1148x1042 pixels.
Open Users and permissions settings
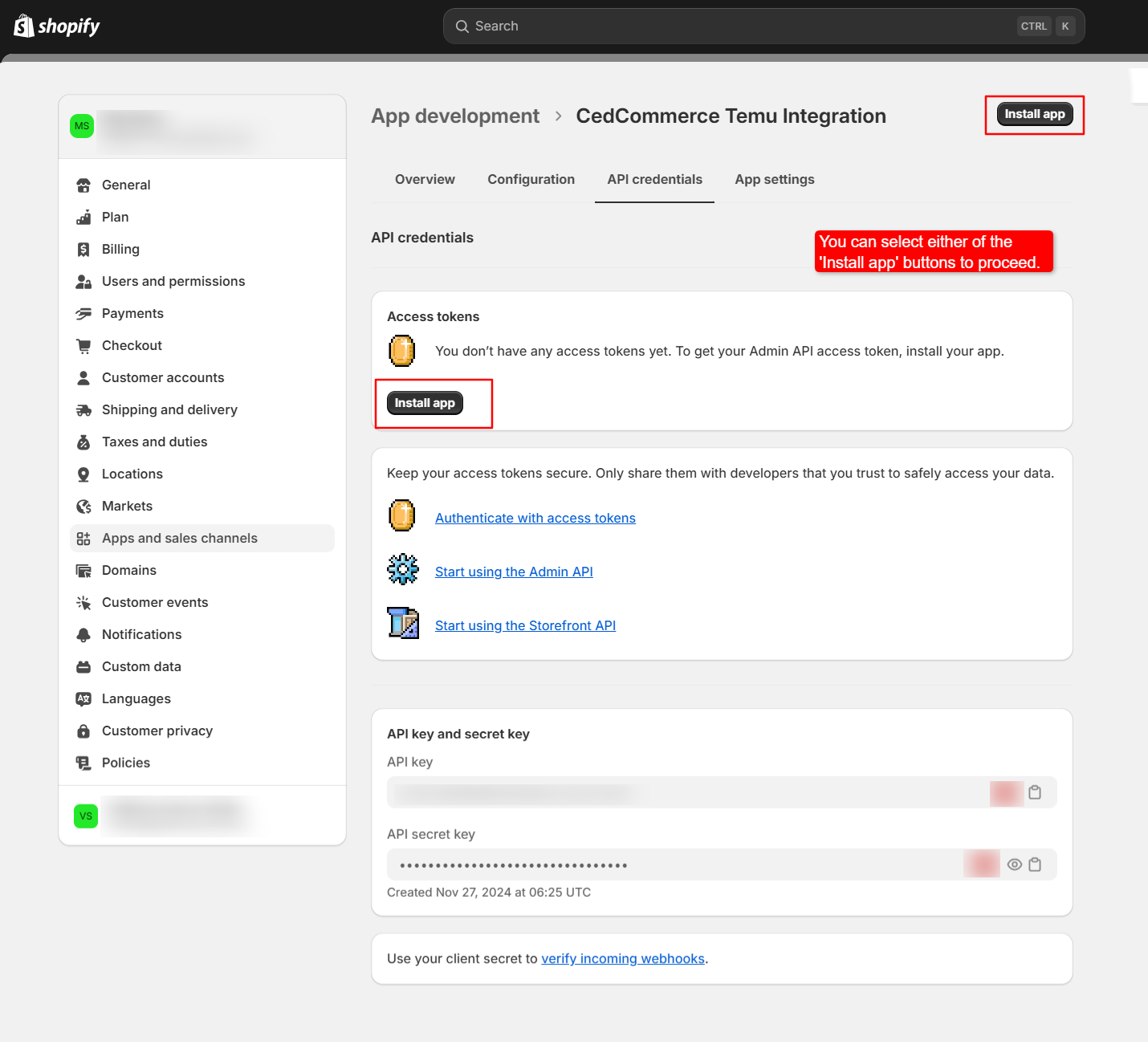[202, 282]
